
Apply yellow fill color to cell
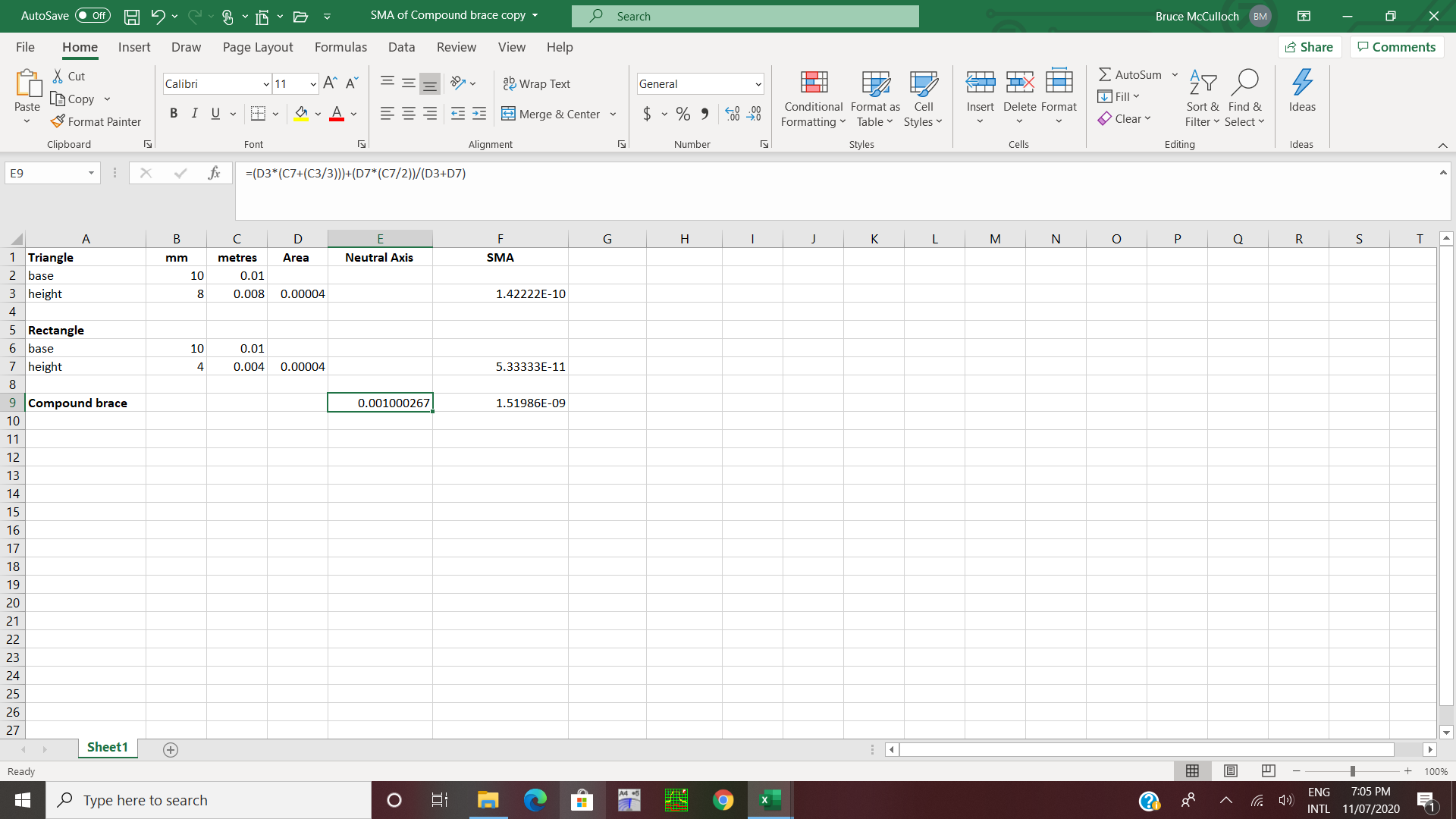(301, 114)
